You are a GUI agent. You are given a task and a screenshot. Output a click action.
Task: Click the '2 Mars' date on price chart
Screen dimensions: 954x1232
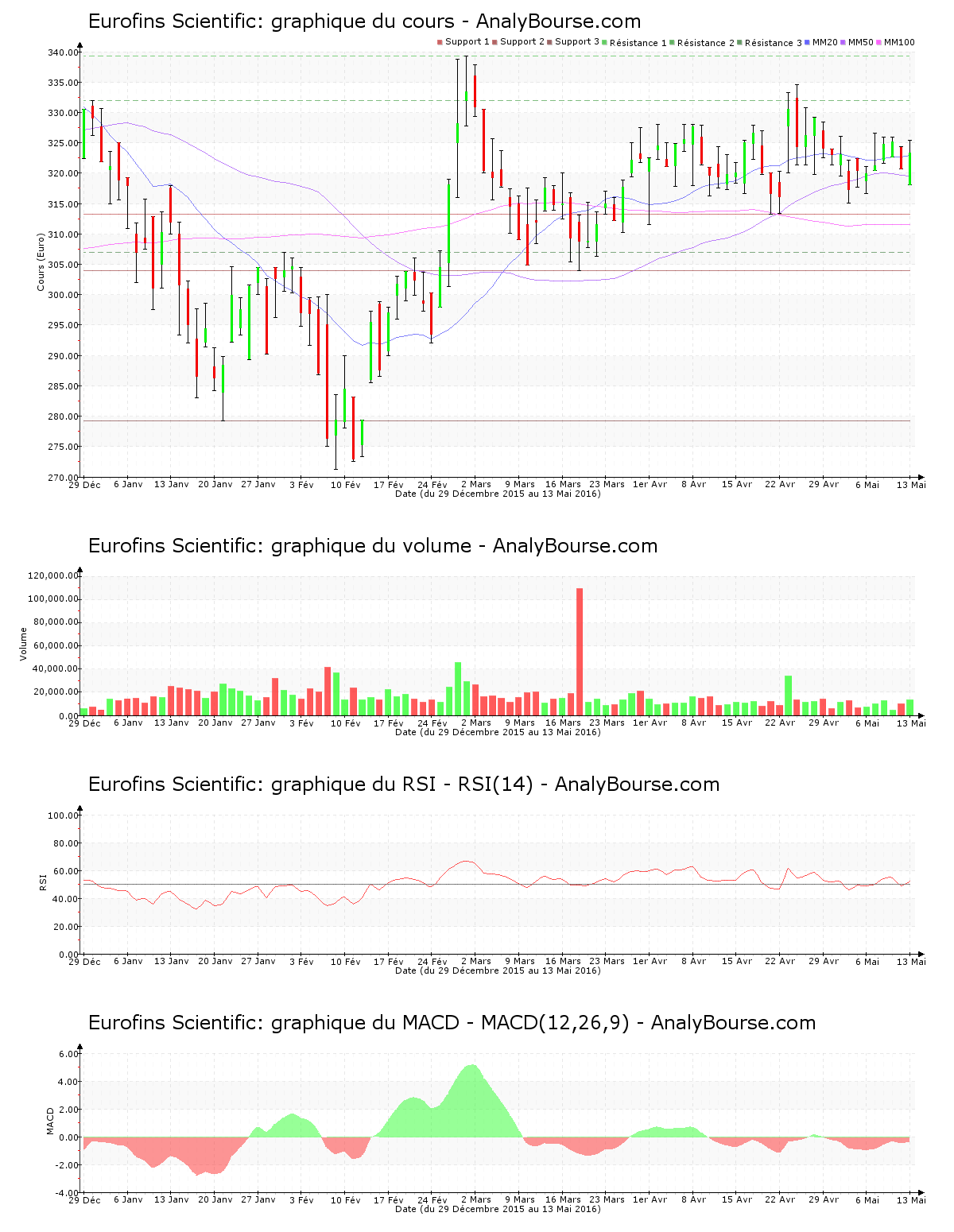(475, 484)
